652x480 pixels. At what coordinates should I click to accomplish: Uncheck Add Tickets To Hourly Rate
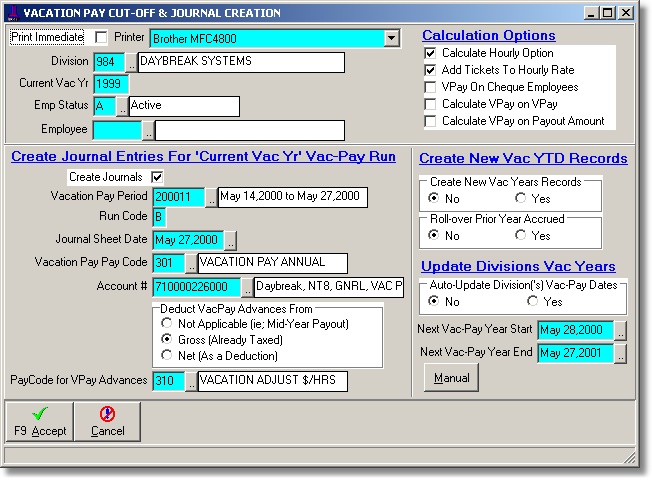pyautogui.click(x=430, y=70)
